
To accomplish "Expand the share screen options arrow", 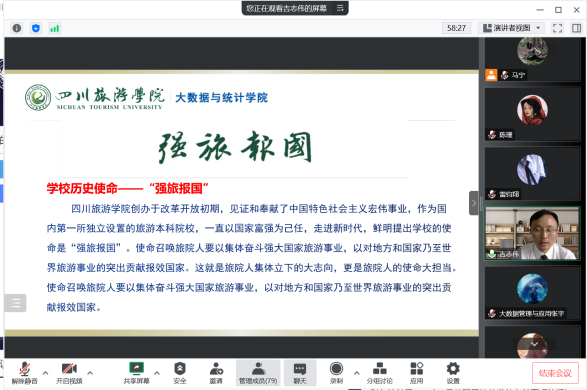I will (x=157, y=373).
